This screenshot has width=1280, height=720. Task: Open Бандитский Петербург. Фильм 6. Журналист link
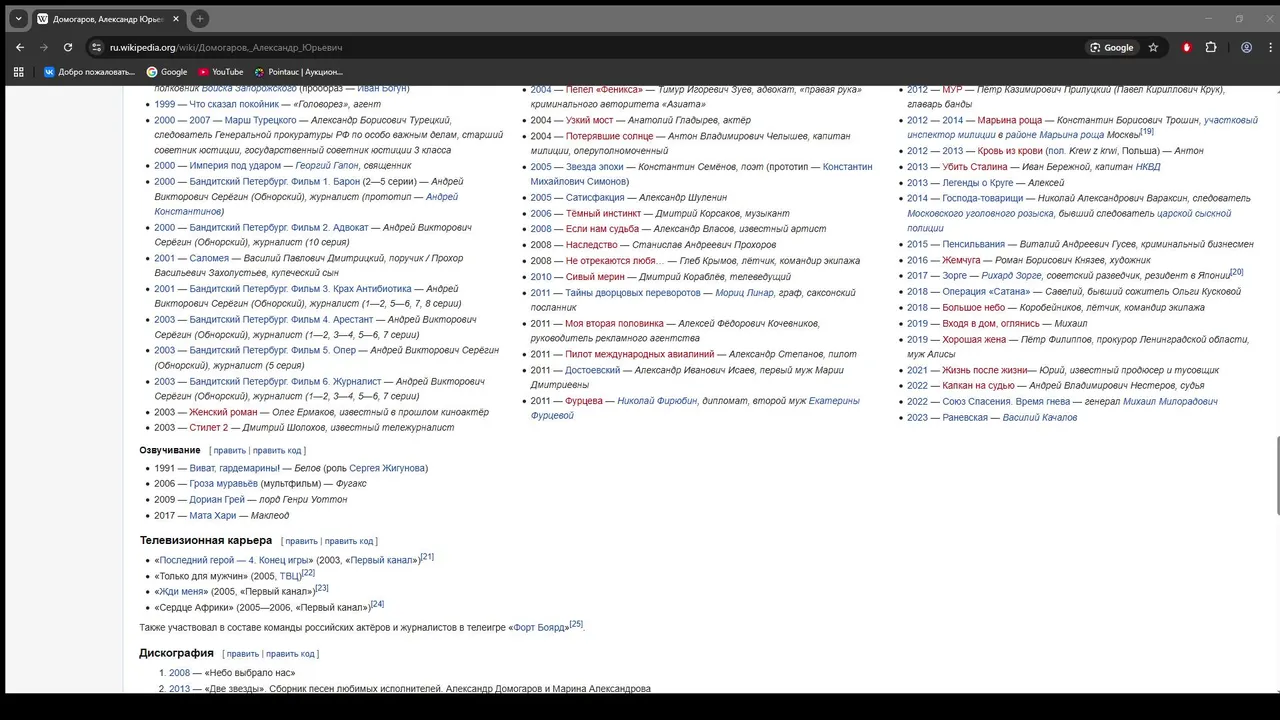tap(285, 382)
